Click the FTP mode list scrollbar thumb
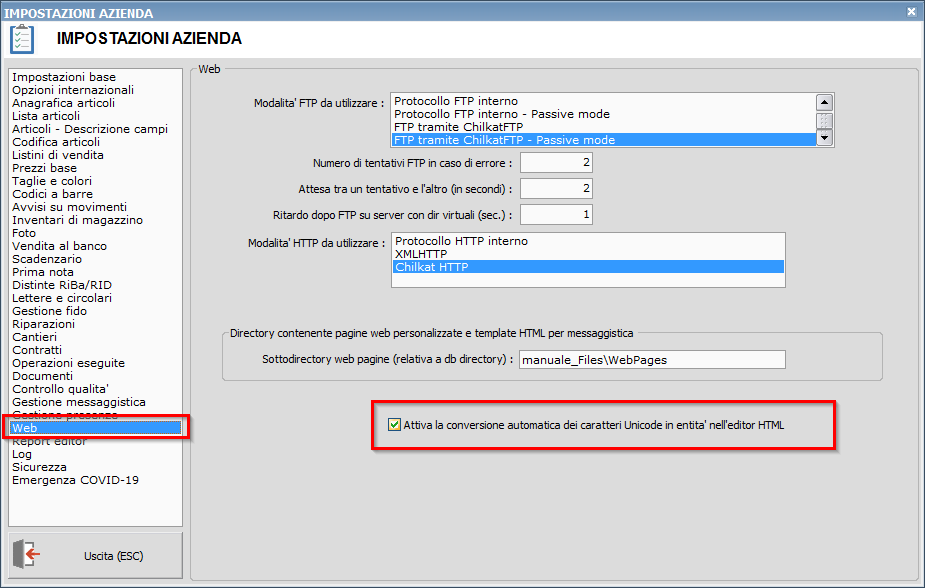 824,121
